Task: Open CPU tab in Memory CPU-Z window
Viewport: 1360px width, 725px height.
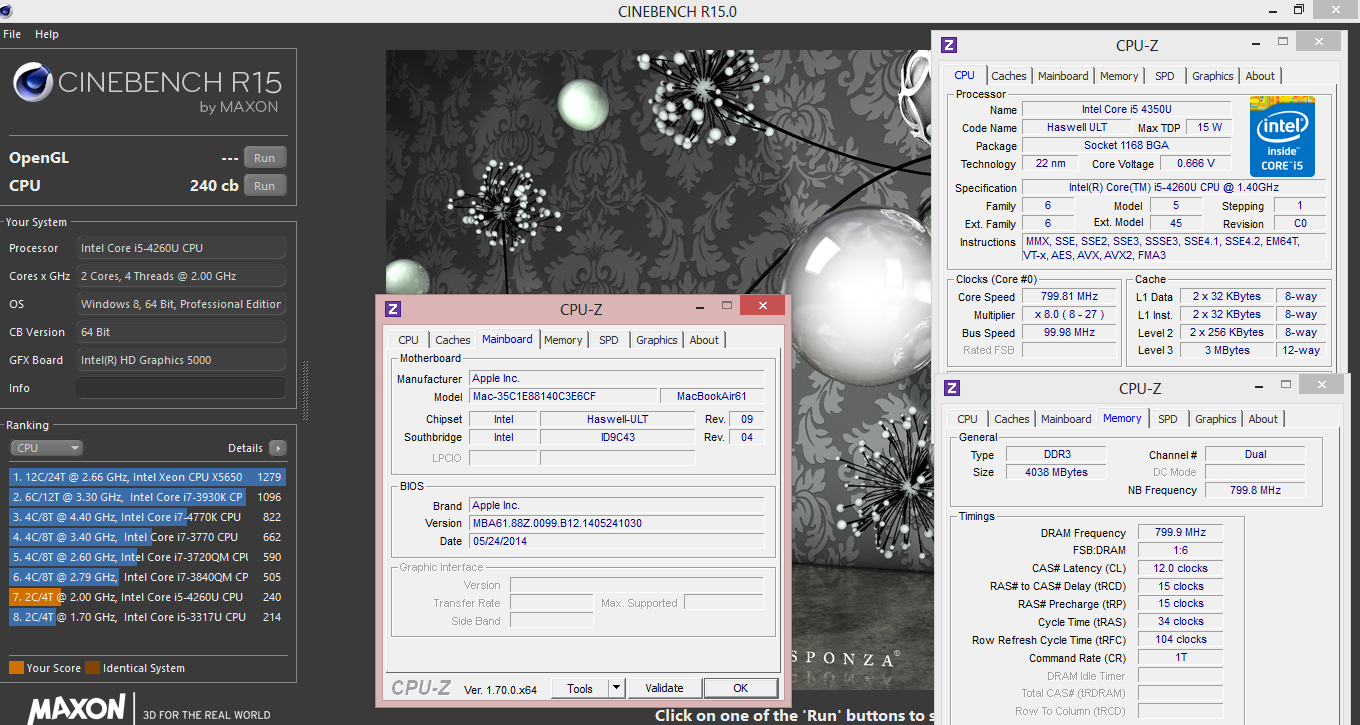Action: 967,419
